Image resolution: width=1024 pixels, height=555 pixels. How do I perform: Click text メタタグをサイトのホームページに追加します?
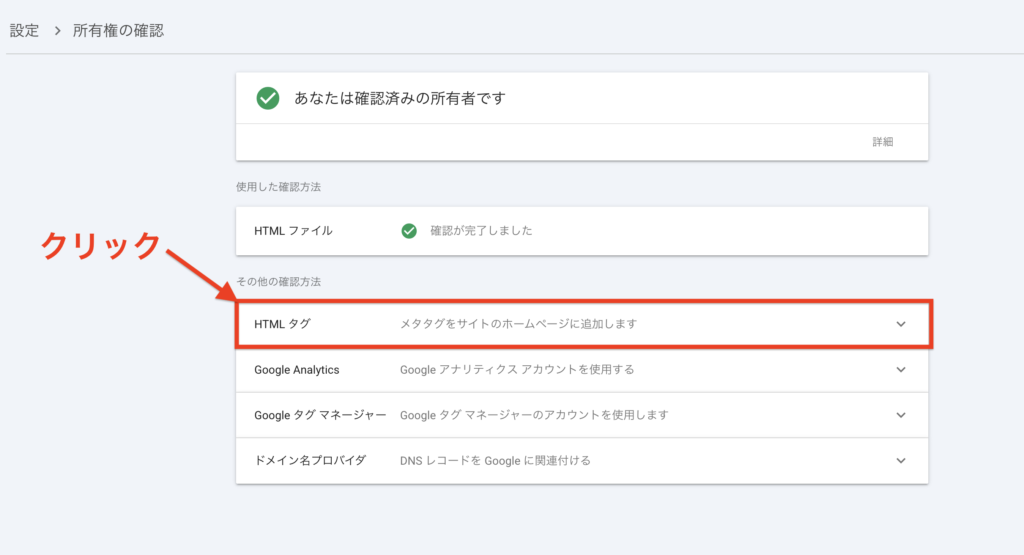pos(519,324)
